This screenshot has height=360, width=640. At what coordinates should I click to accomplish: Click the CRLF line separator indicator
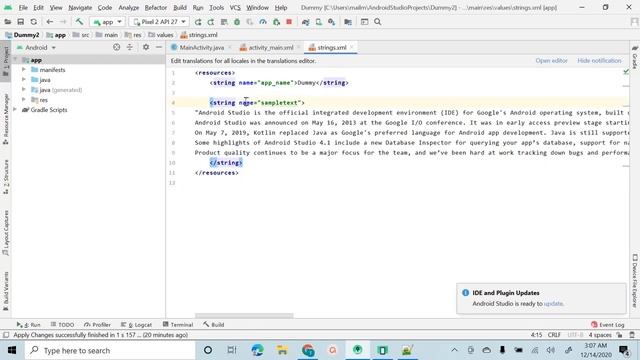click(x=554, y=335)
